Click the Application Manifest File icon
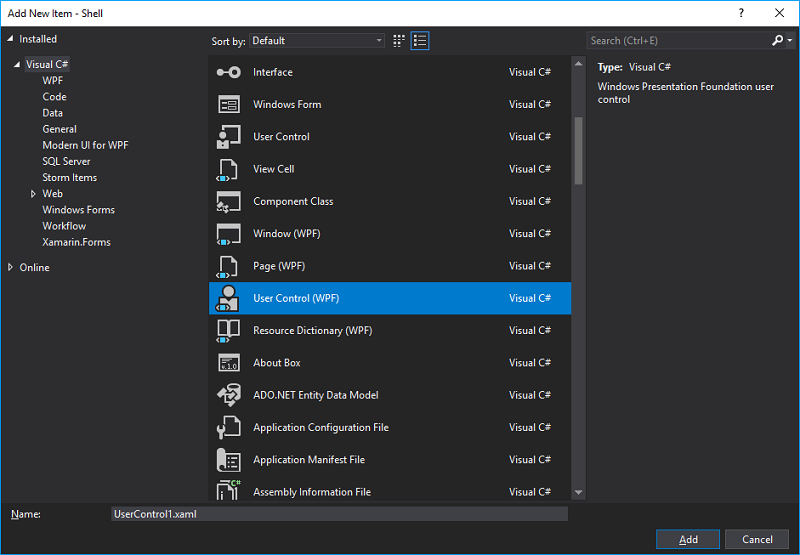The image size is (800, 555). (x=229, y=460)
